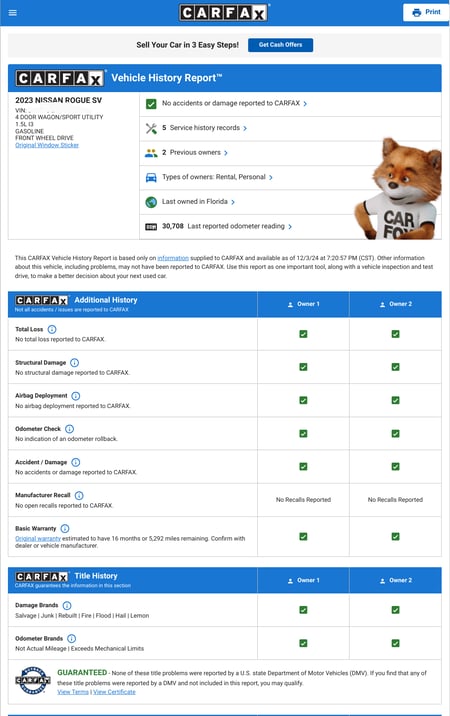Open the View Certificate link
This screenshot has width=450, height=716.
[115, 692]
